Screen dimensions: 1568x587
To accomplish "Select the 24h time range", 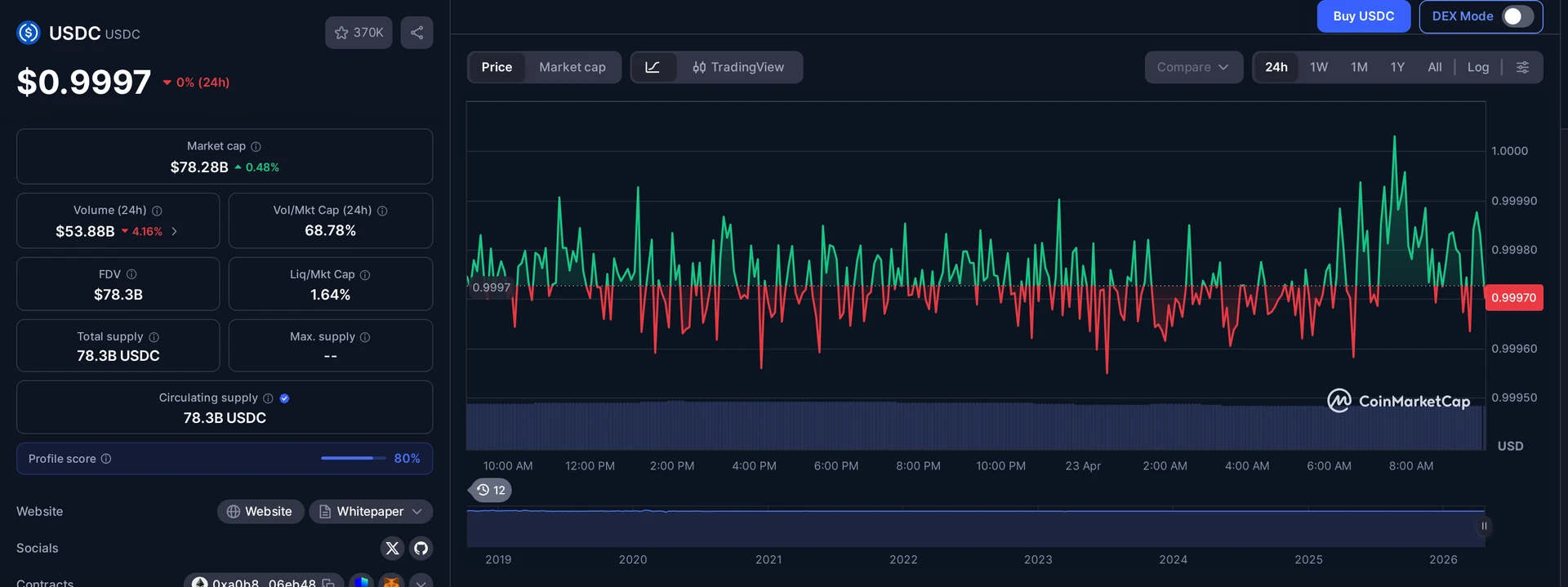I will point(1276,67).
